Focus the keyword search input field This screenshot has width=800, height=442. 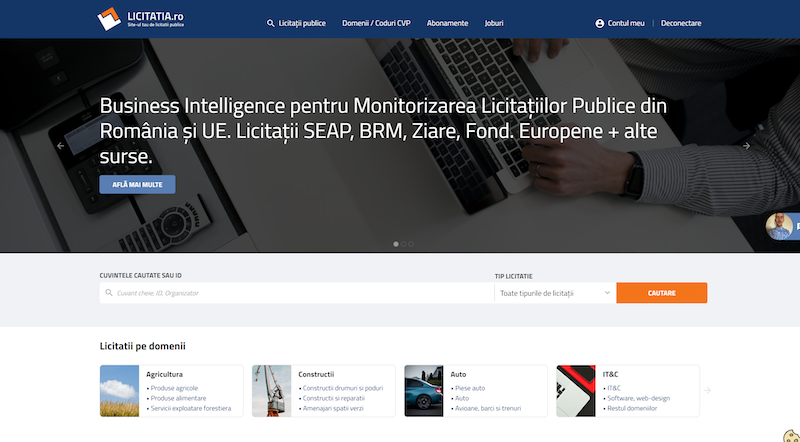coord(297,293)
